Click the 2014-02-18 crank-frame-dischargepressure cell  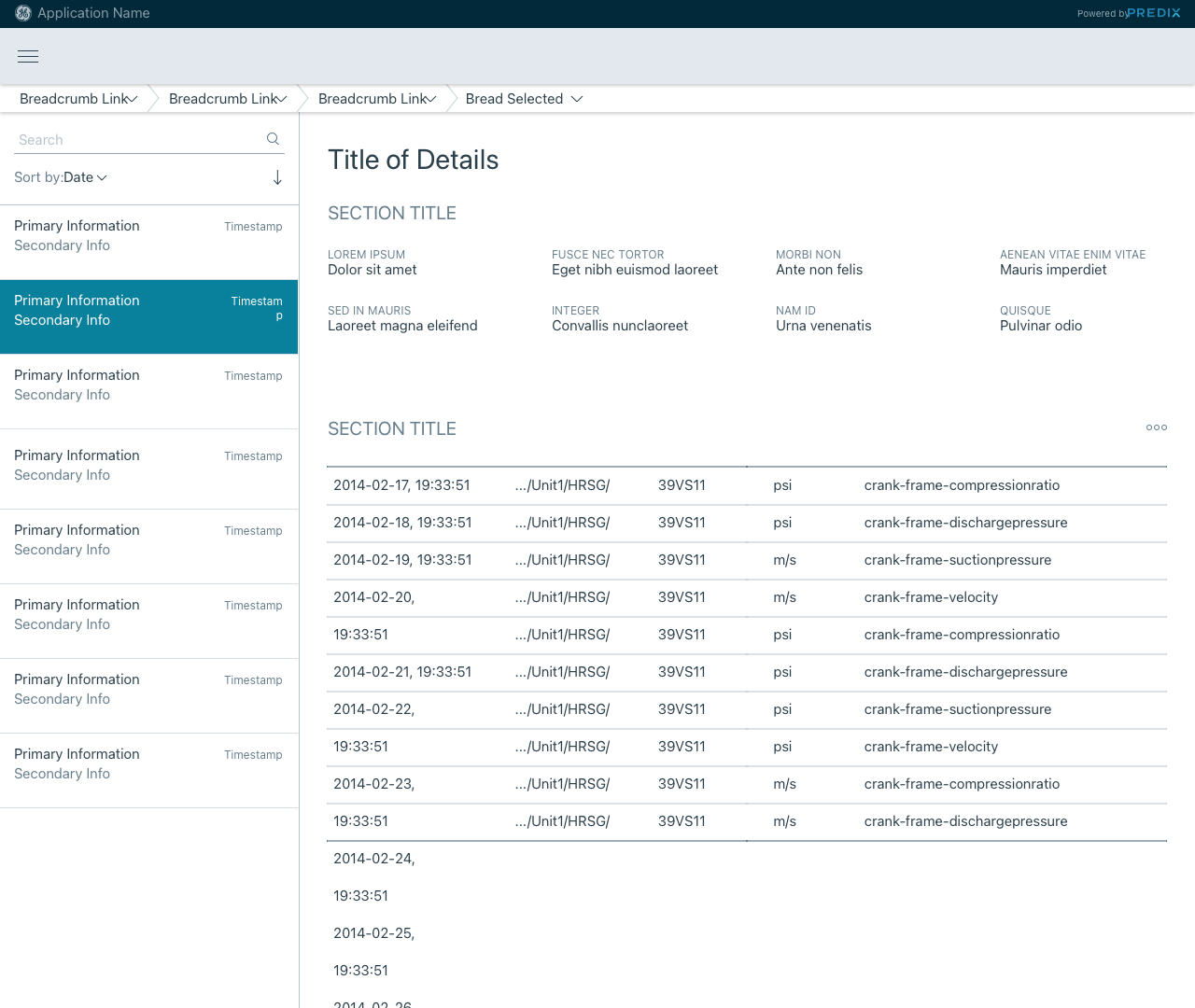pyautogui.click(x=965, y=523)
